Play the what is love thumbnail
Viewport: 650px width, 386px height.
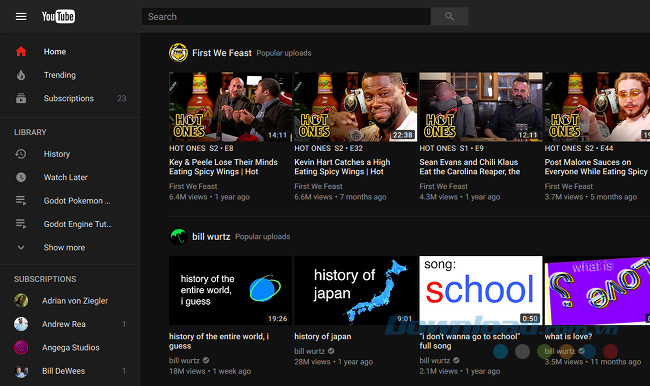coord(597,290)
